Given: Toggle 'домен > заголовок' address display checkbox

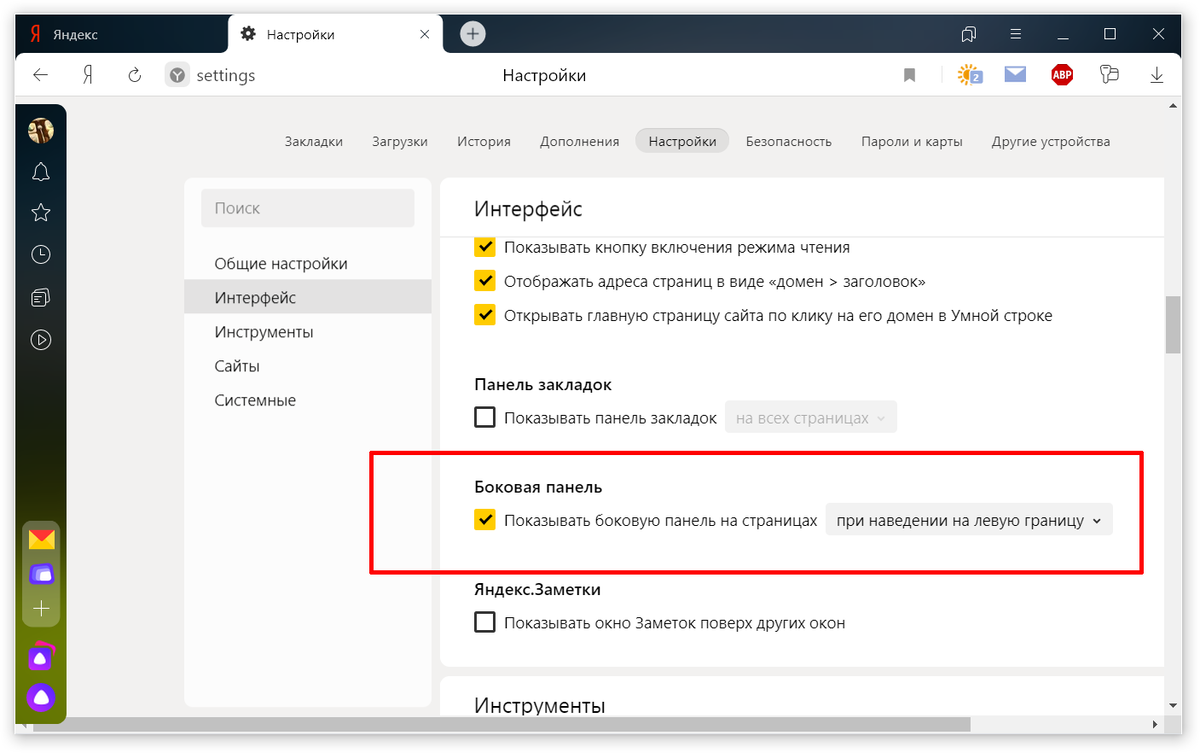Looking at the screenshot, I should pyautogui.click(x=485, y=281).
